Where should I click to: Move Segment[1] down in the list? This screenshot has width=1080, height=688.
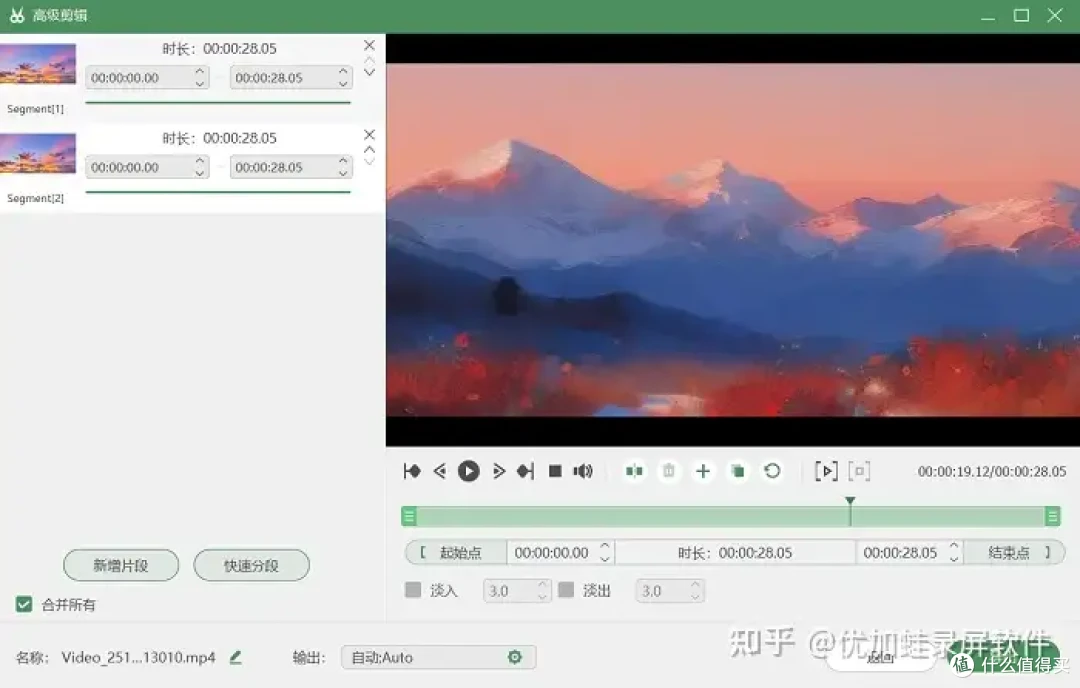[370, 72]
